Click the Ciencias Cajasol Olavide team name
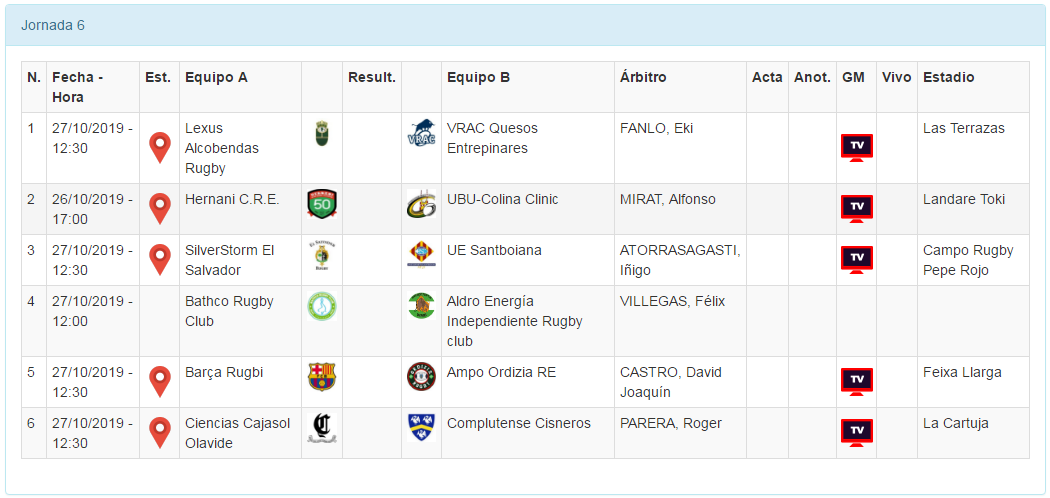The width and height of the screenshot is (1050, 498). [237, 433]
